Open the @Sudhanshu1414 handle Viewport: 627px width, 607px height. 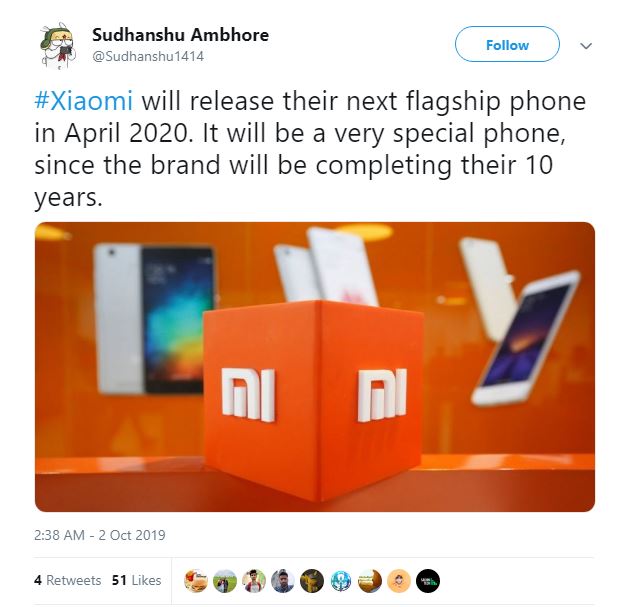(x=148, y=56)
